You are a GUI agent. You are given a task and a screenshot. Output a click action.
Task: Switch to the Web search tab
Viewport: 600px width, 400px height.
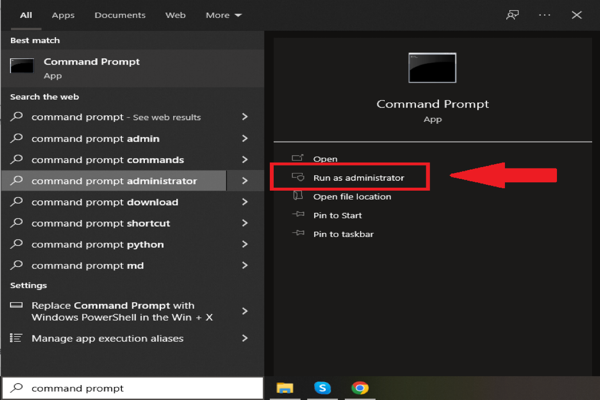pyautogui.click(x=175, y=15)
